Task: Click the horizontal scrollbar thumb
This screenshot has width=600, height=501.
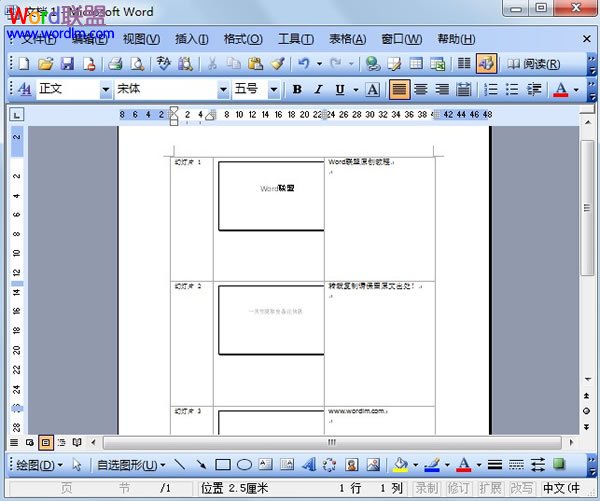Action: coord(332,443)
